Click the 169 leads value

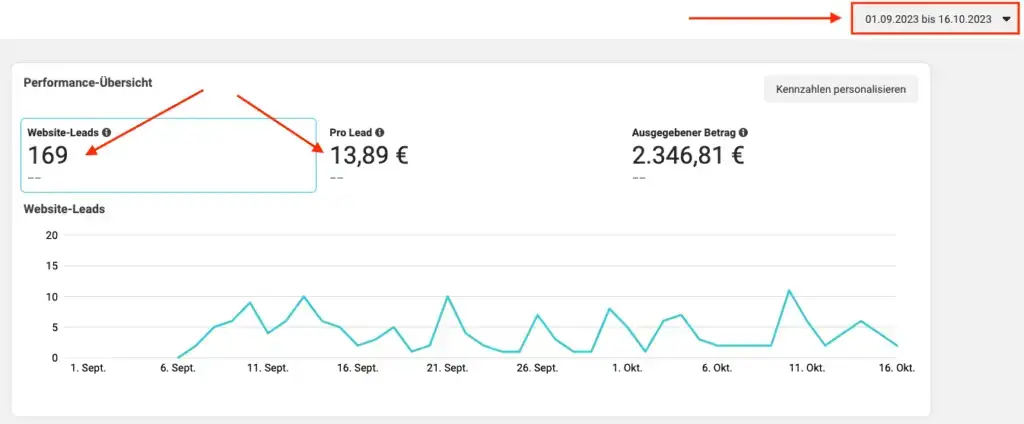(x=48, y=155)
